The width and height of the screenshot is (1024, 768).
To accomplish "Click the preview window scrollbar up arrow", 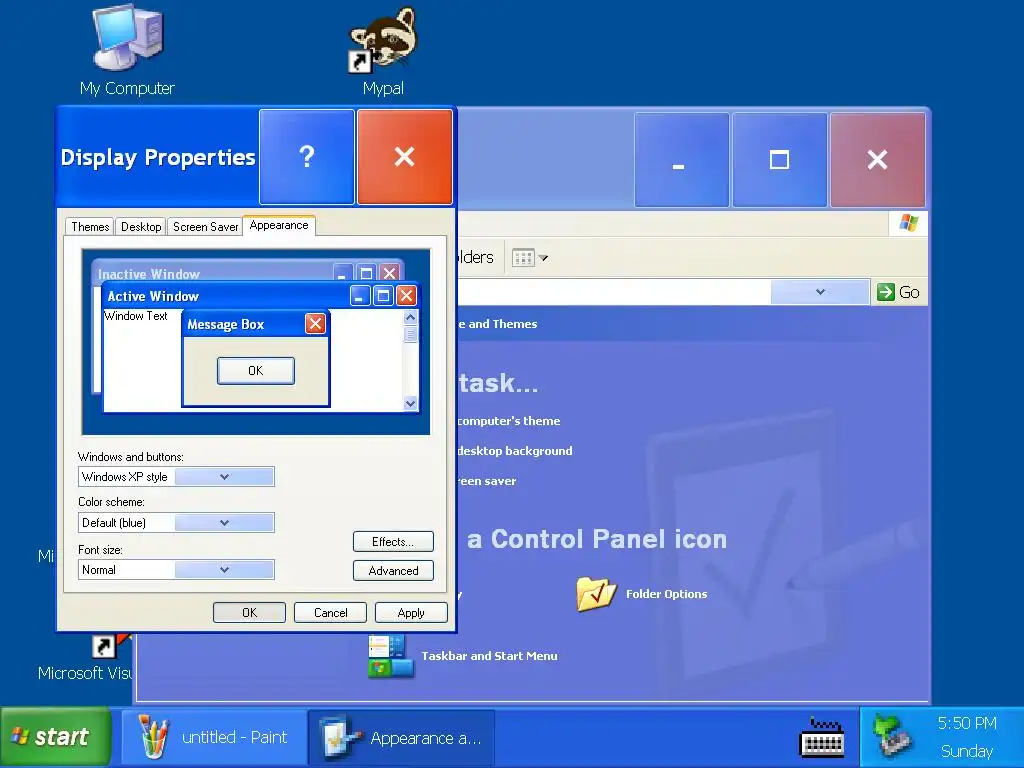I will click(410, 317).
